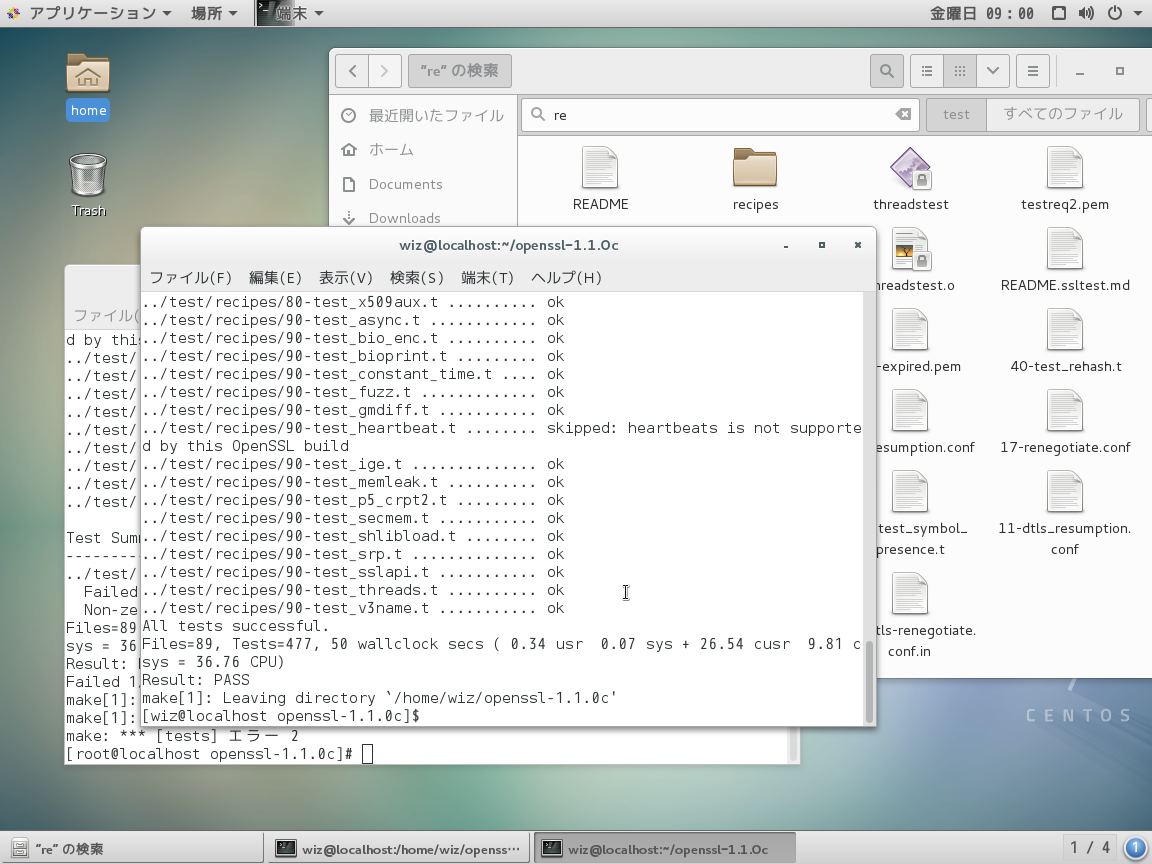Select the 17-renegotiate.conf file icon
The width and height of the screenshot is (1152, 864).
click(1065, 422)
